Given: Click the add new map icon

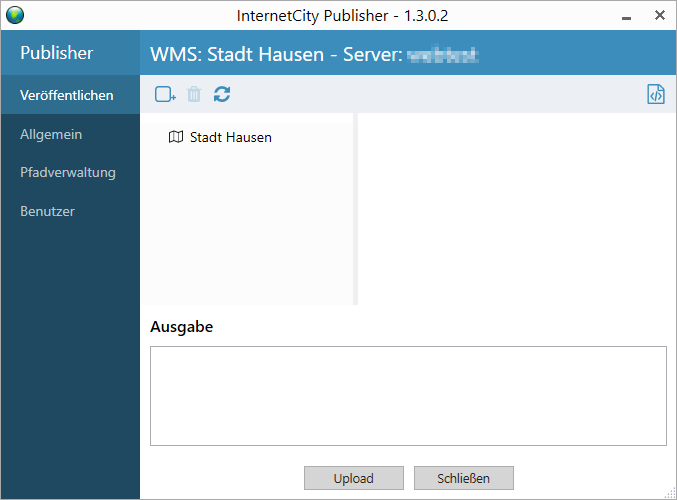Looking at the screenshot, I should tap(165, 94).
